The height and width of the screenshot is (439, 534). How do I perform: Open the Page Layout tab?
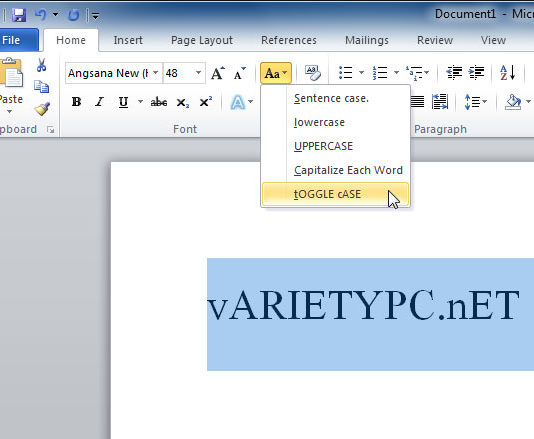(202, 40)
